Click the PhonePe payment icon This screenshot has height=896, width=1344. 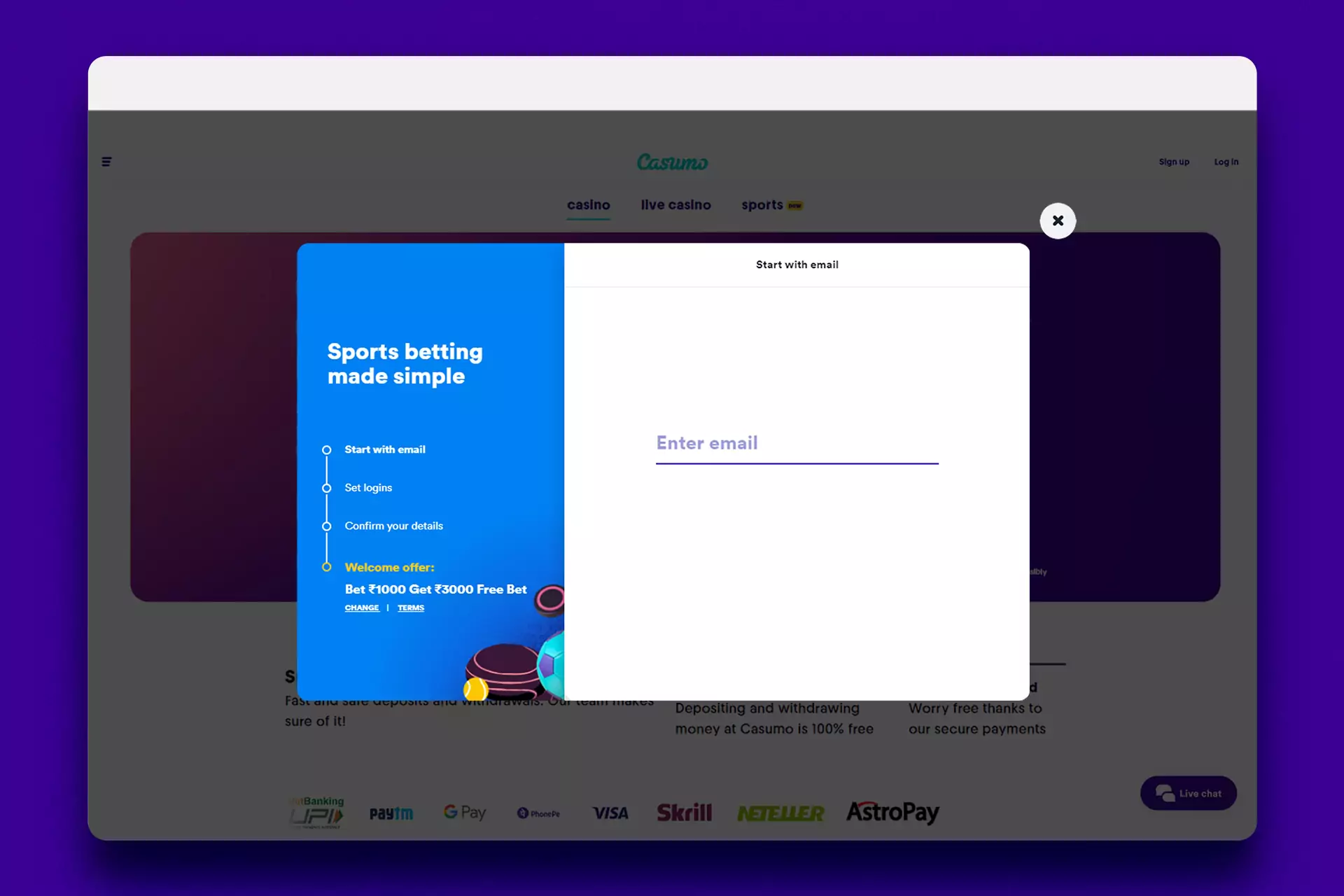pyautogui.click(x=541, y=812)
